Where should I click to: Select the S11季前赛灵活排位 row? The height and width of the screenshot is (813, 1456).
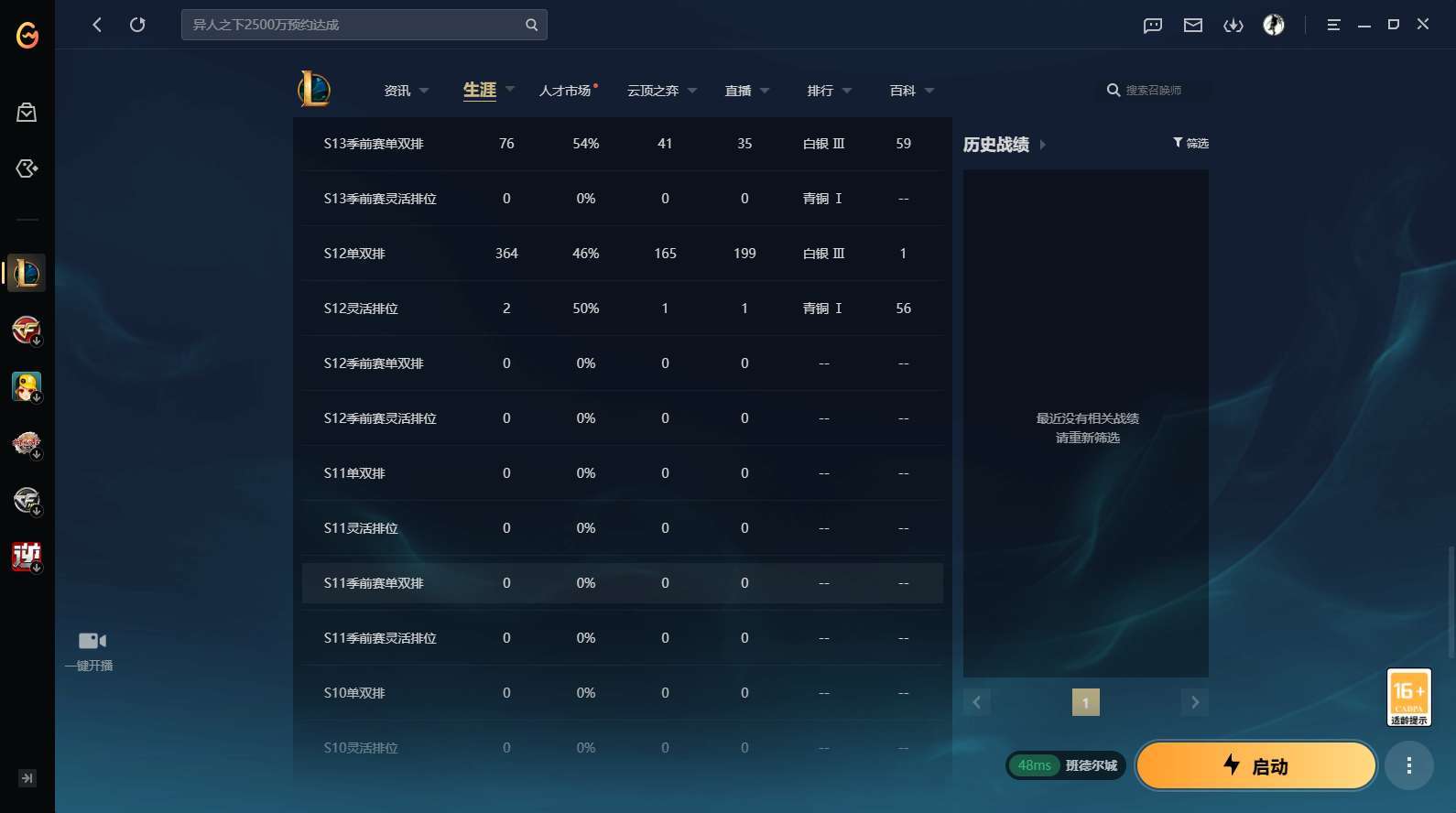click(623, 638)
